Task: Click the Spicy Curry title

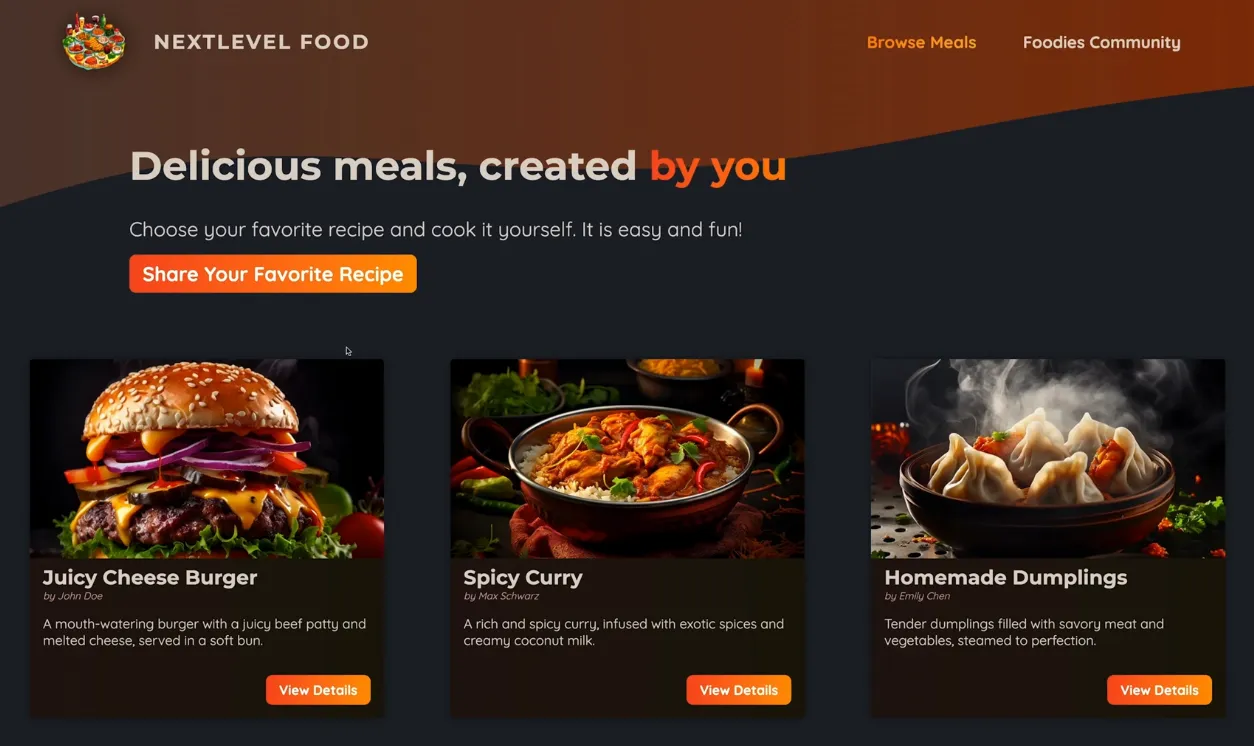Action: coord(523,577)
